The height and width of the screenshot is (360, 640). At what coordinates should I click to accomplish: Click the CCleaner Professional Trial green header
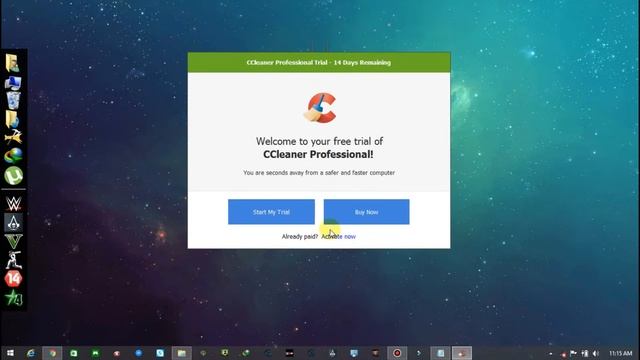click(319, 62)
